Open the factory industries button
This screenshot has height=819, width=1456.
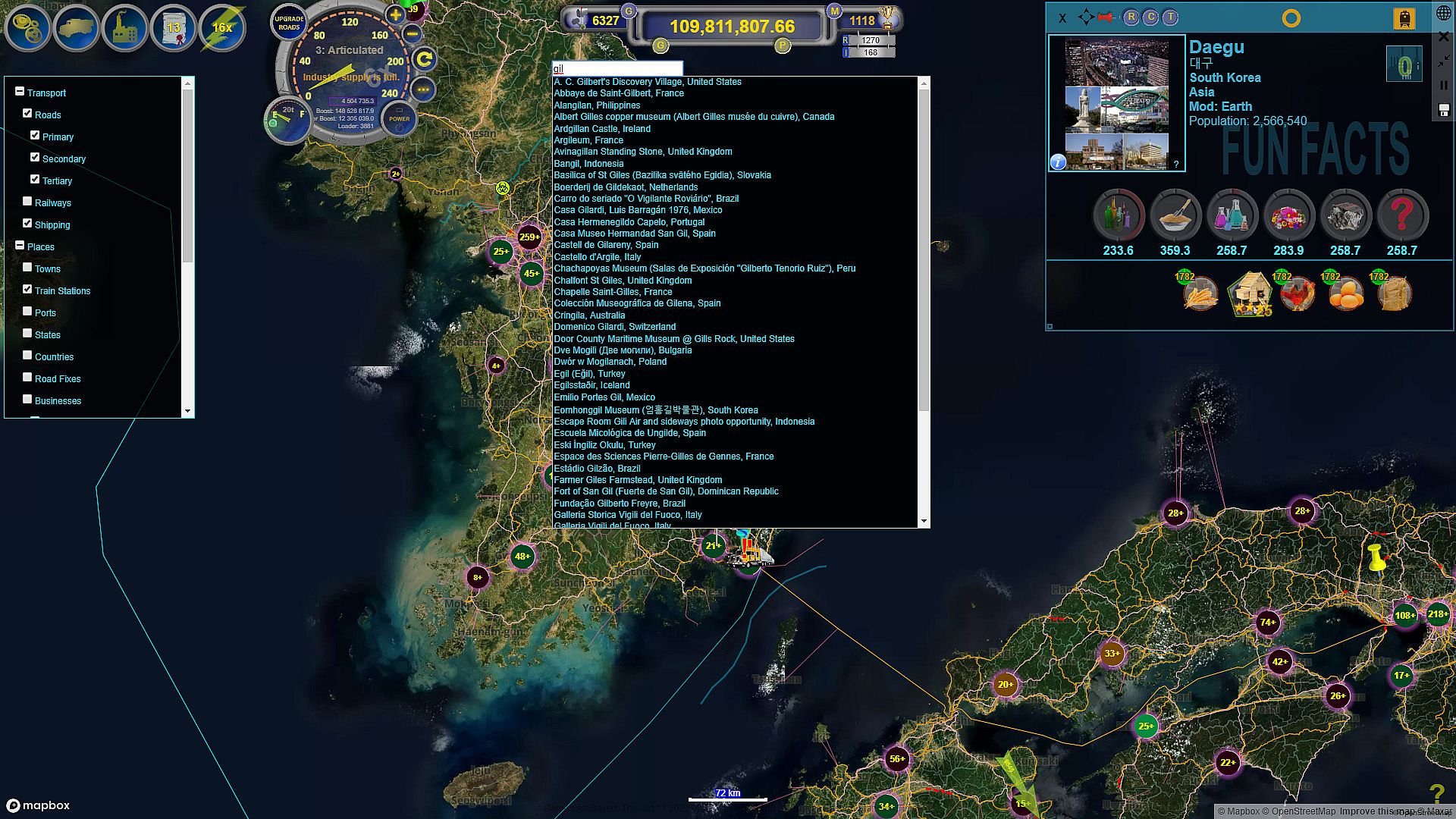(x=125, y=28)
